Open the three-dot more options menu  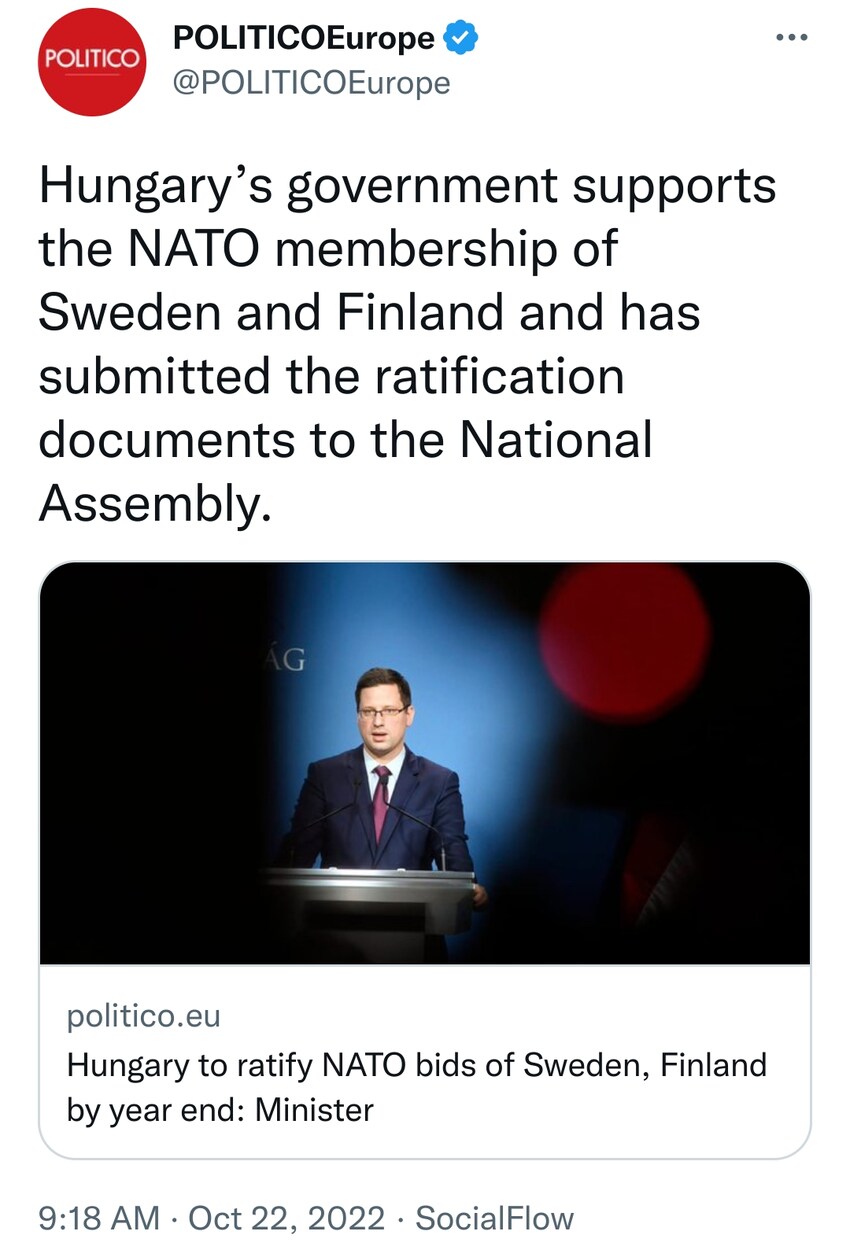(791, 37)
